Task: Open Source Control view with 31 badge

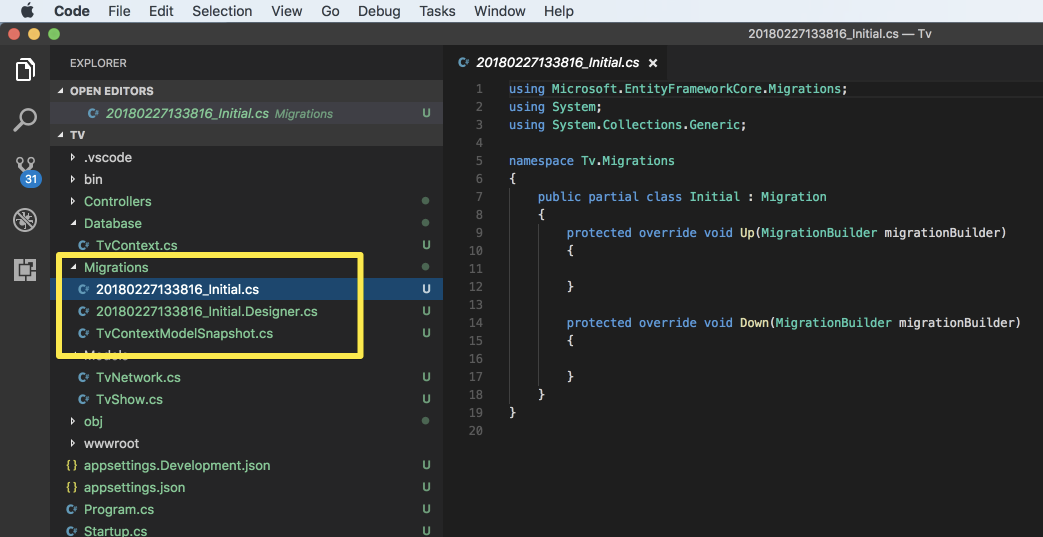Action: point(27,171)
